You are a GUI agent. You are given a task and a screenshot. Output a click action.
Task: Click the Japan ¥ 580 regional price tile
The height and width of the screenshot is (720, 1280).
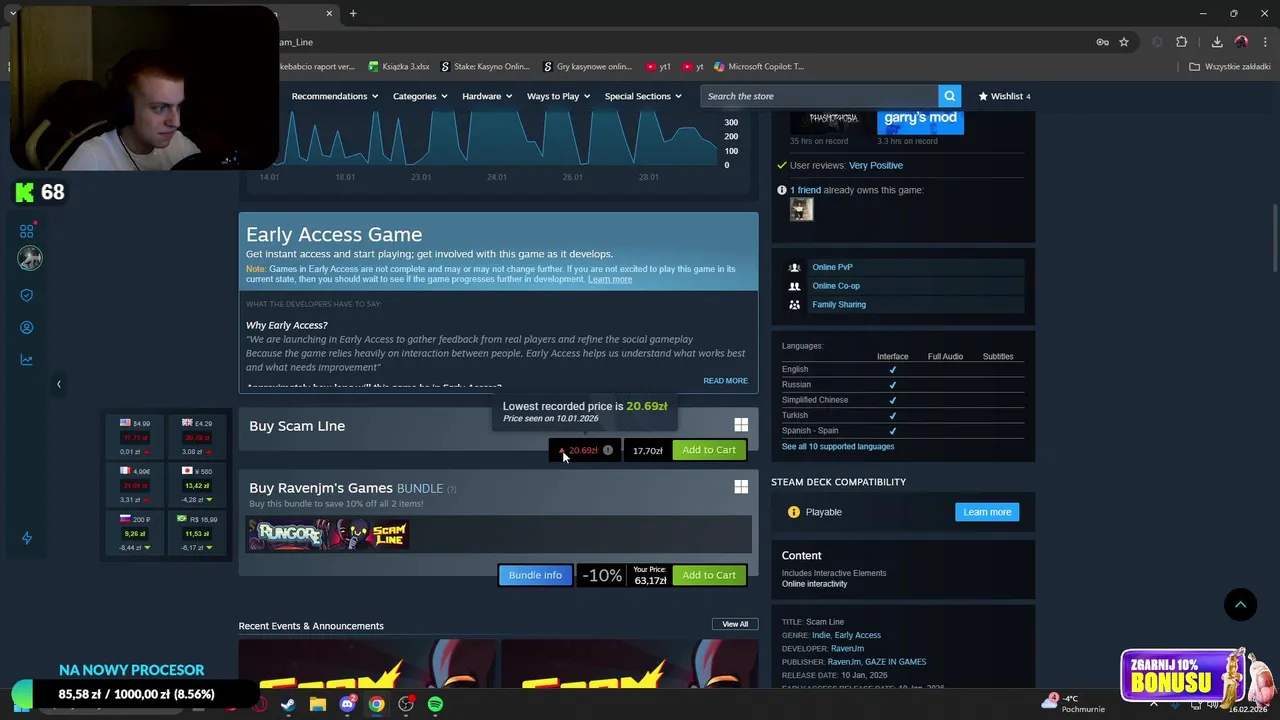click(196, 485)
